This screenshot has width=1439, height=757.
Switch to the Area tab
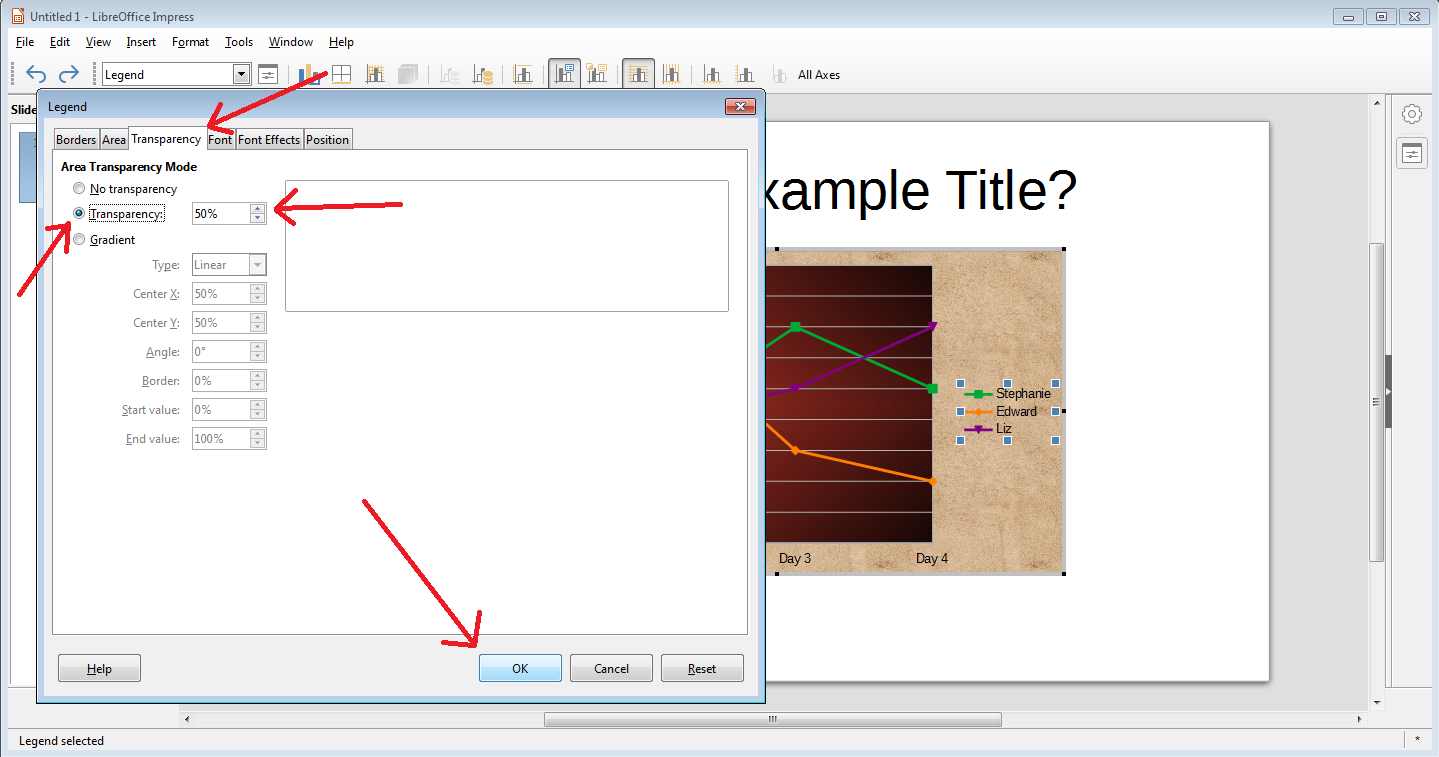114,140
